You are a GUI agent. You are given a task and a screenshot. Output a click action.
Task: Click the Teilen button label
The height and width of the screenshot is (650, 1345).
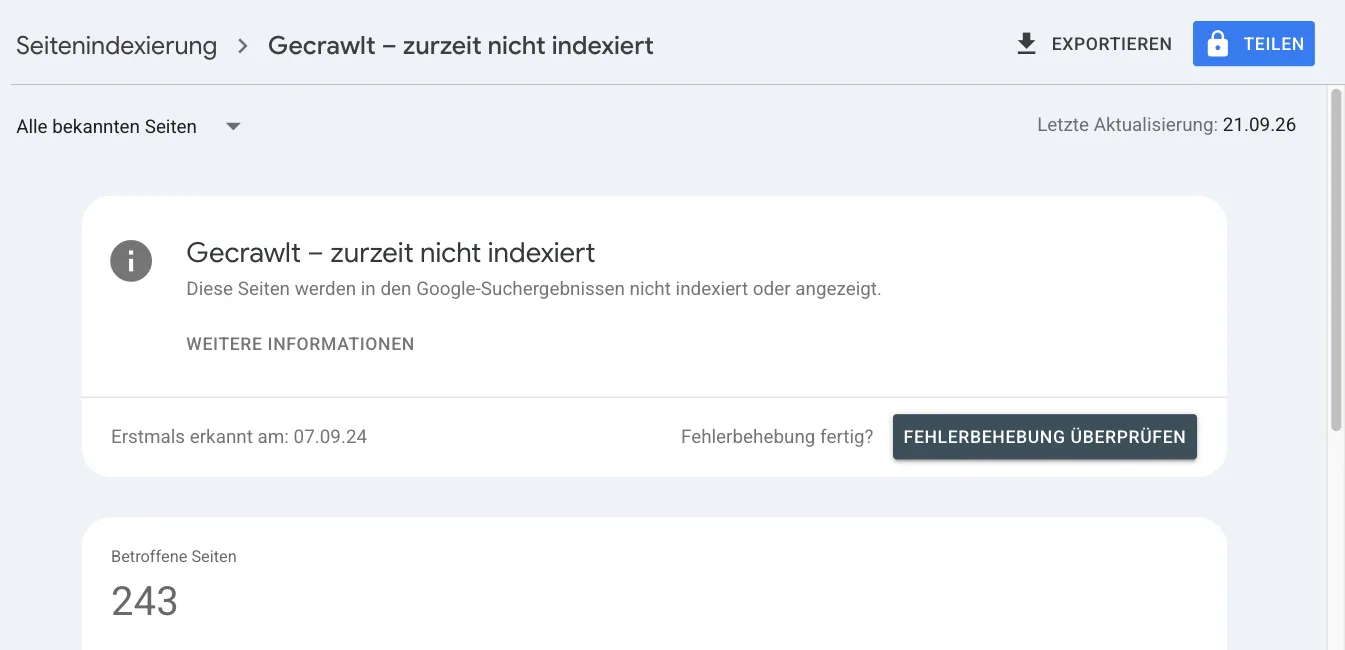pyautogui.click(x=1274, y=44)
